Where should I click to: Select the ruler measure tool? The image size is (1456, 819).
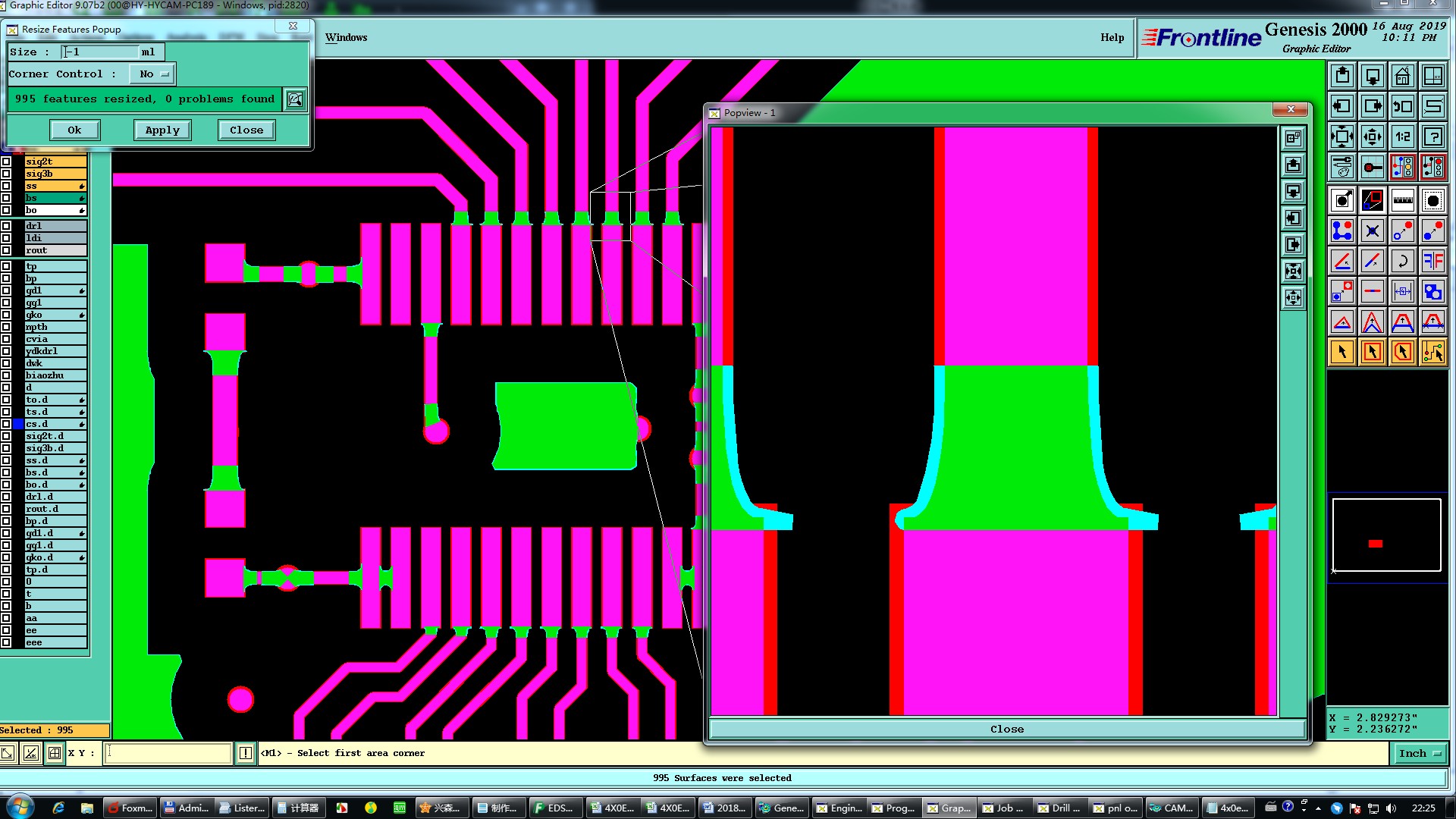tap(1402, 200)
